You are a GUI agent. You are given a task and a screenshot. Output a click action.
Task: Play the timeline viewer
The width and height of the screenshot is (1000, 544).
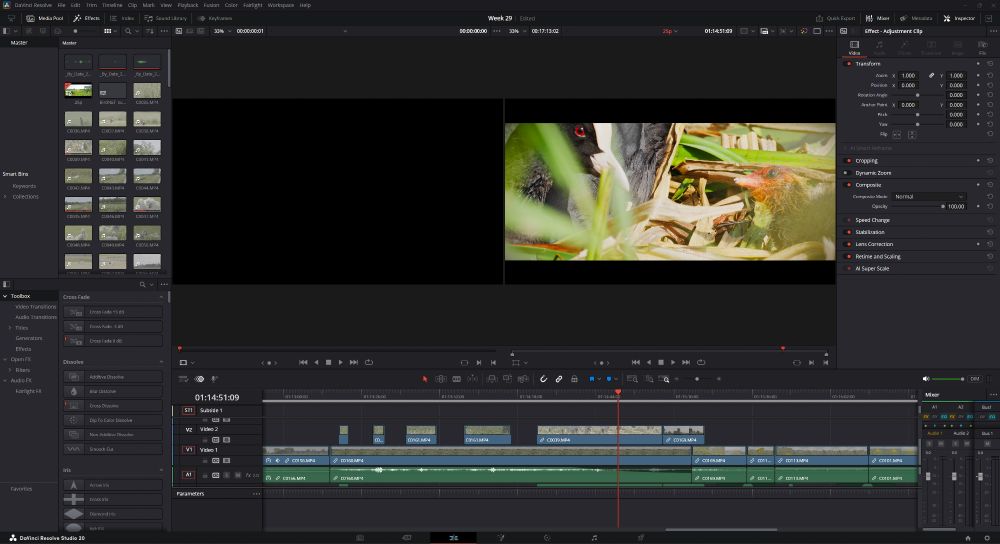(673, 362)
